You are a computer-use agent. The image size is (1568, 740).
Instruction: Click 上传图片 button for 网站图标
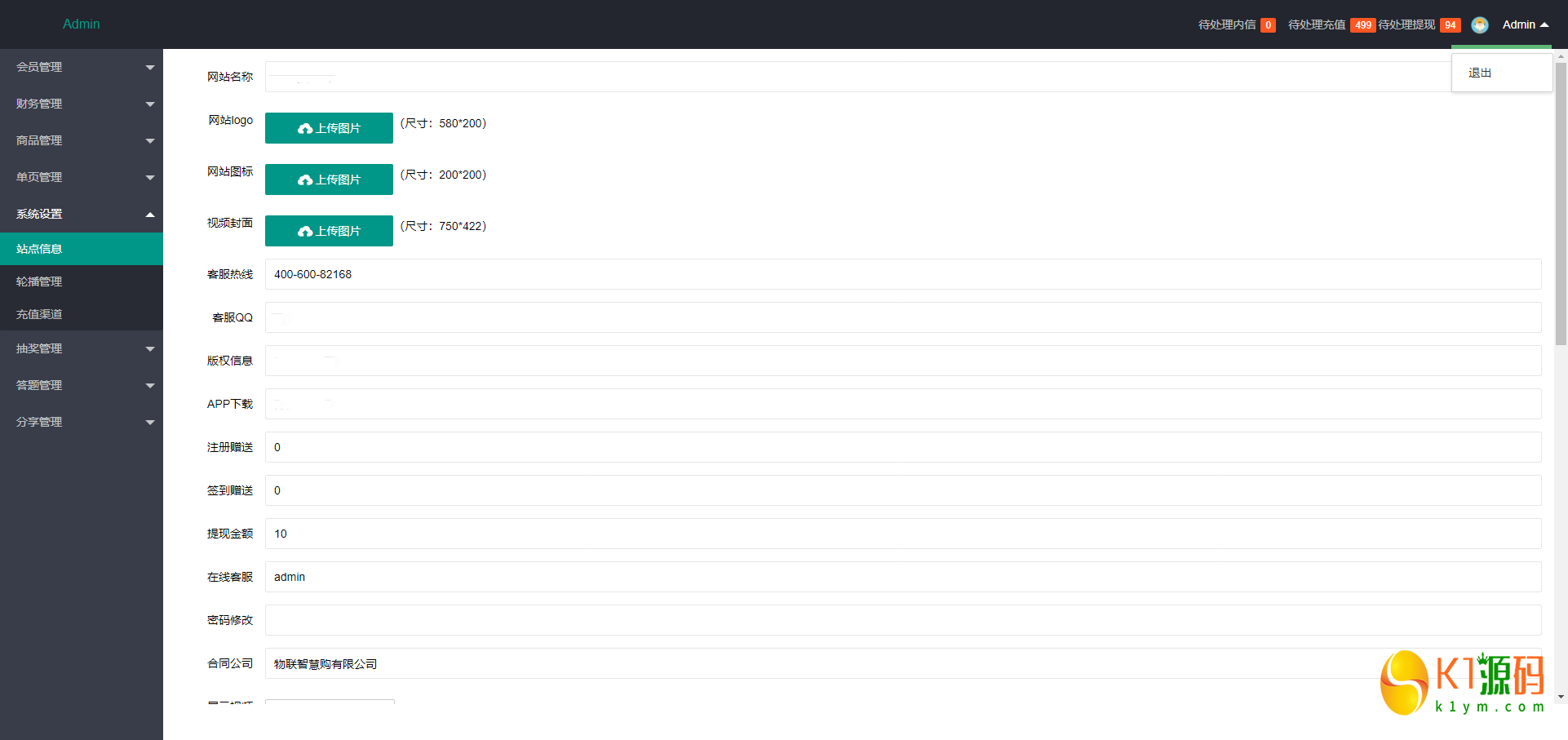tap(329, 179)
